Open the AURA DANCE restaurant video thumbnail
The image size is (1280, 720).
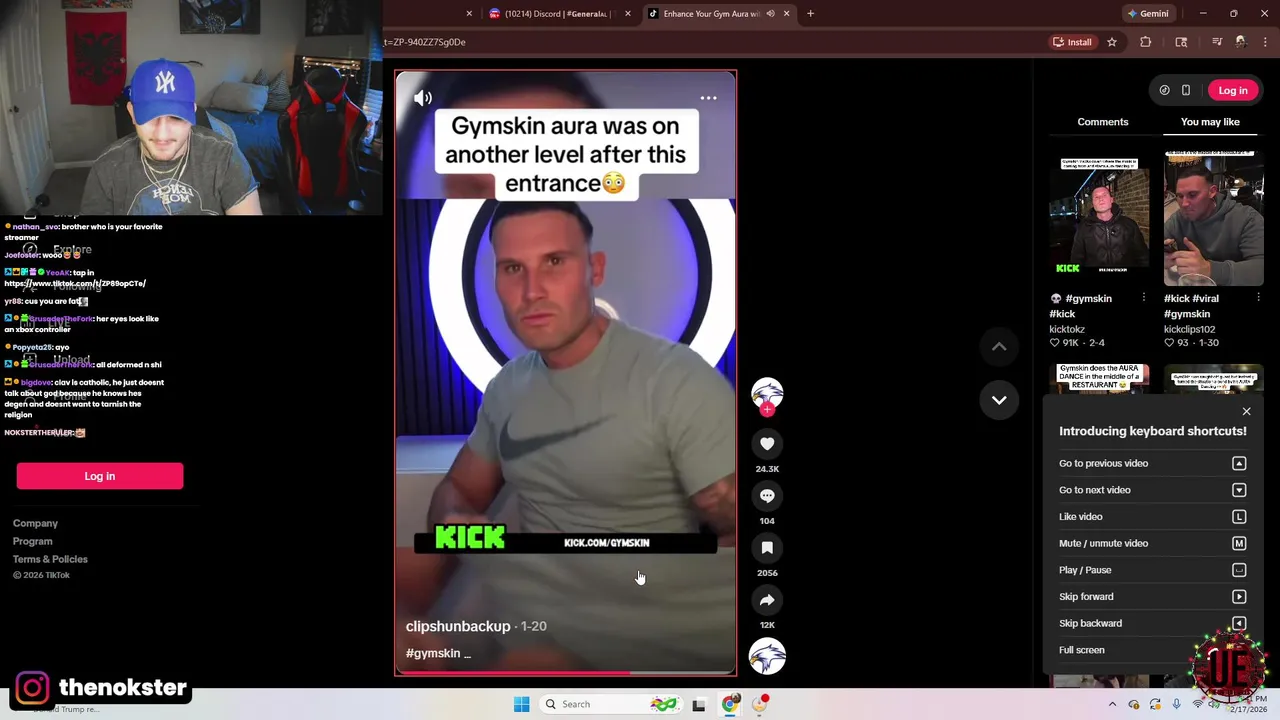coord(1099,378)
